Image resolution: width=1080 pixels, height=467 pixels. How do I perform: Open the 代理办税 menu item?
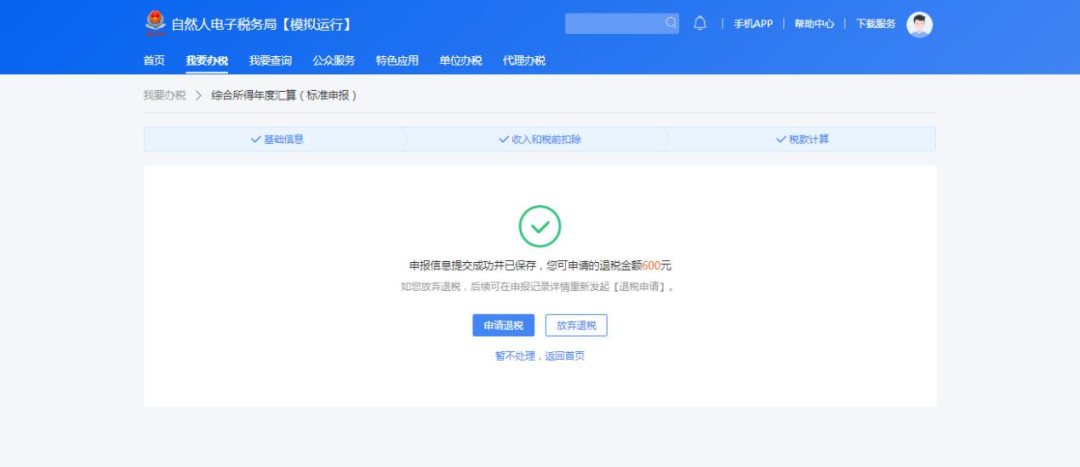[524, 61]
